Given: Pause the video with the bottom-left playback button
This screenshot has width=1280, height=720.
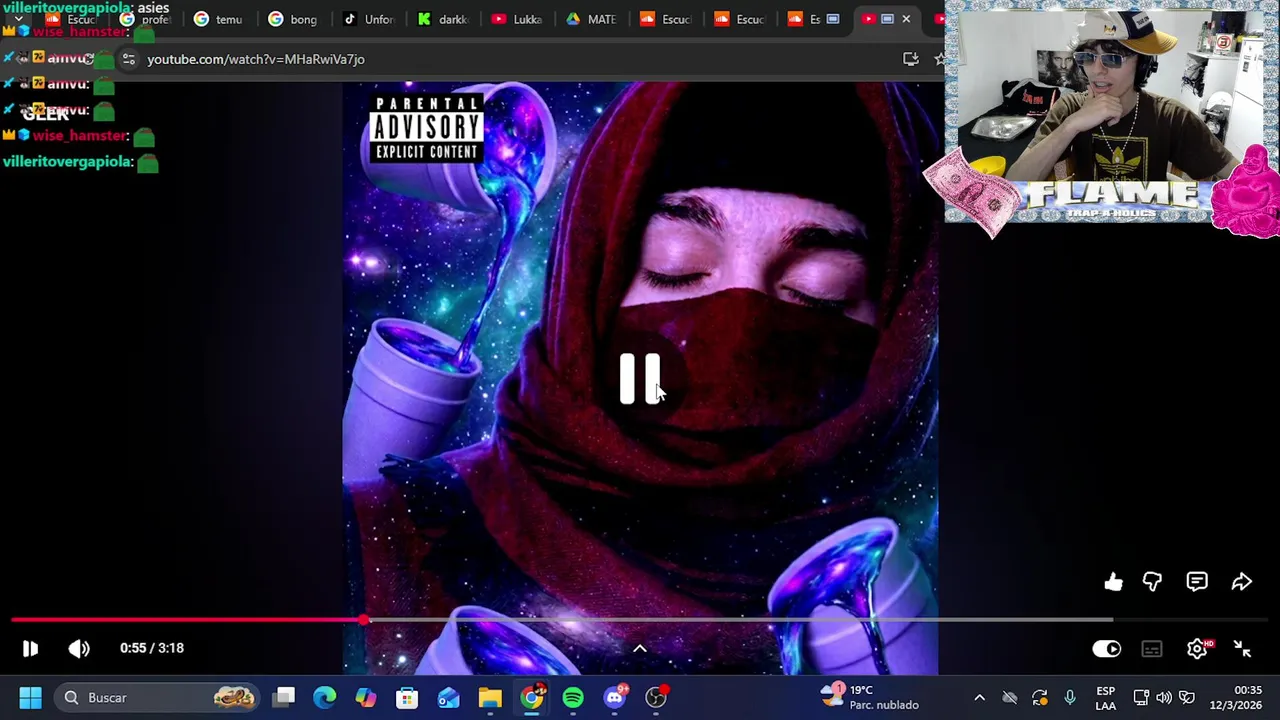Looking at the screenshot, I should click(x=30, y=649).
